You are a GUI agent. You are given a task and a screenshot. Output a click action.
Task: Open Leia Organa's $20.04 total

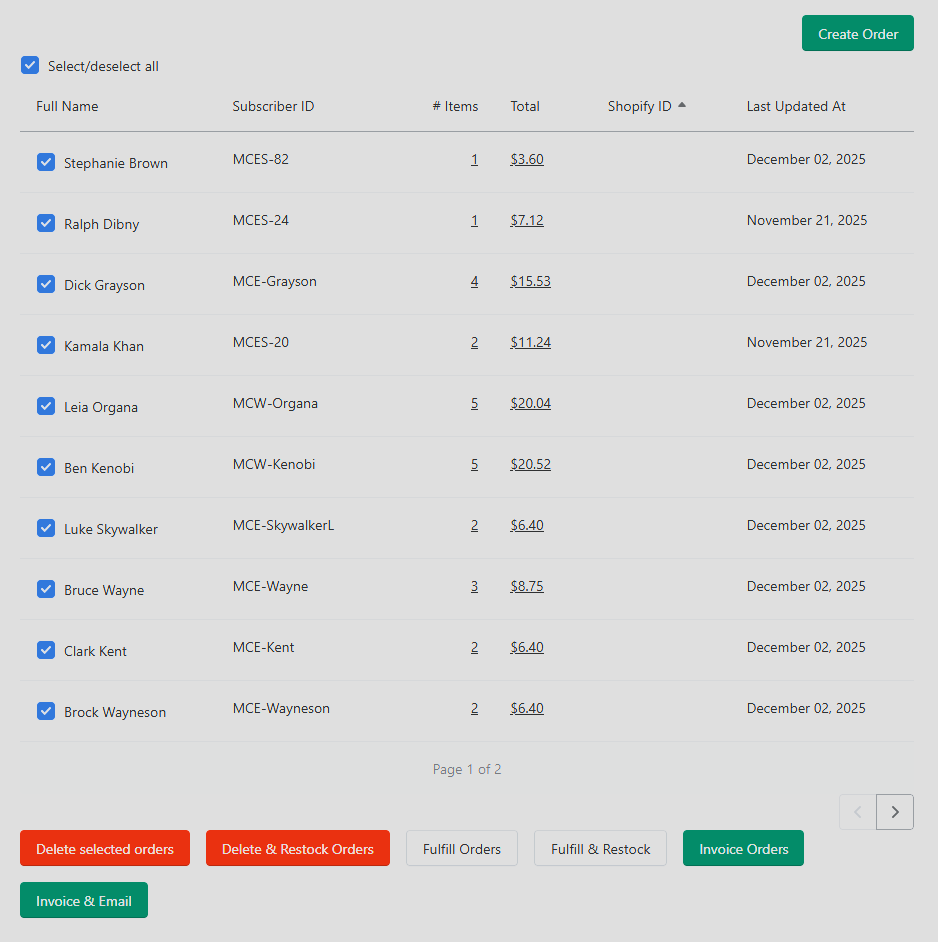coord(531,403)
